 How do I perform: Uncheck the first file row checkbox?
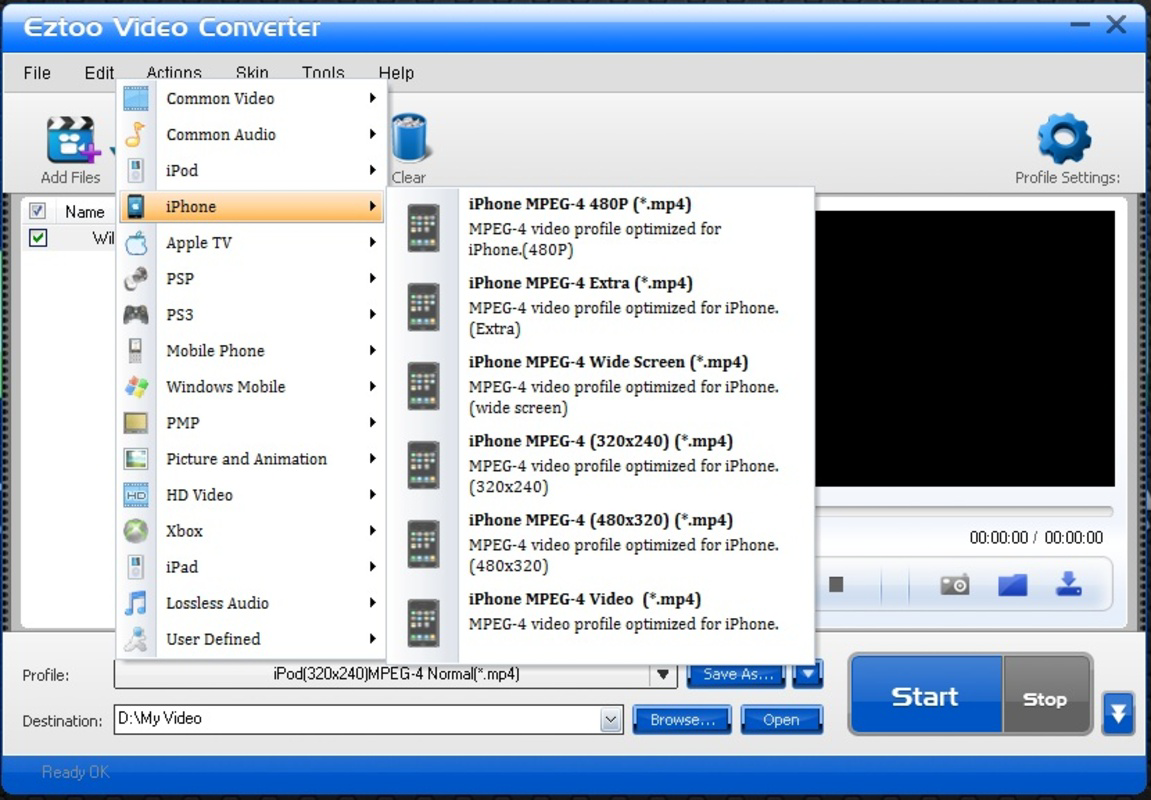pyautogui.click(x=38, y=238)
